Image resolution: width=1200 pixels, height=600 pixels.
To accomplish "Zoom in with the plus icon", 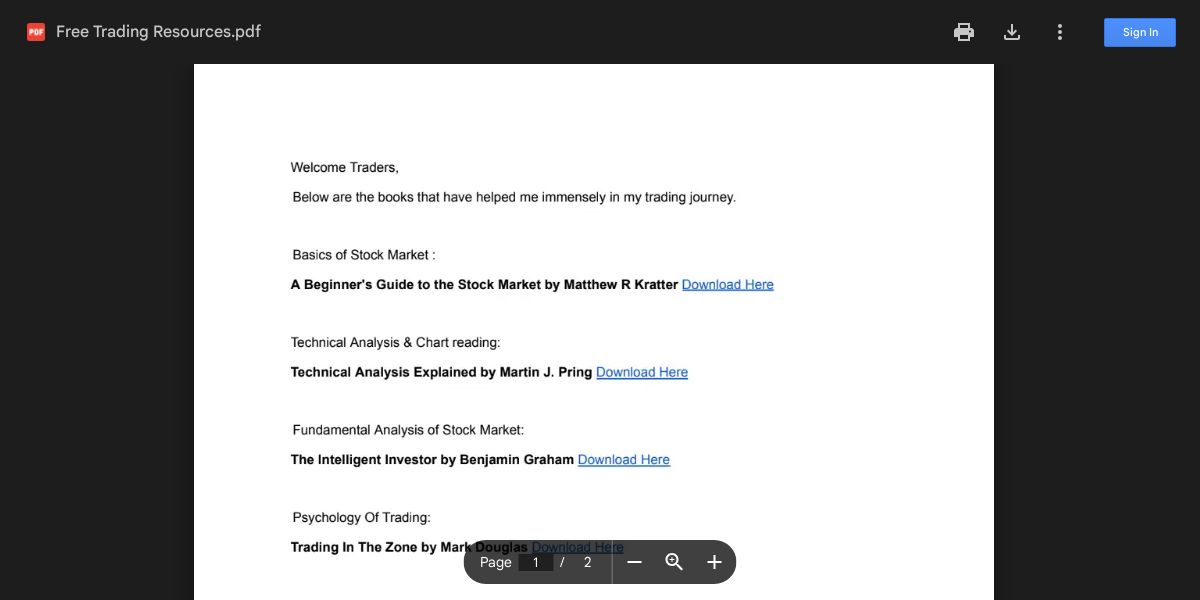I will (714, 562).
